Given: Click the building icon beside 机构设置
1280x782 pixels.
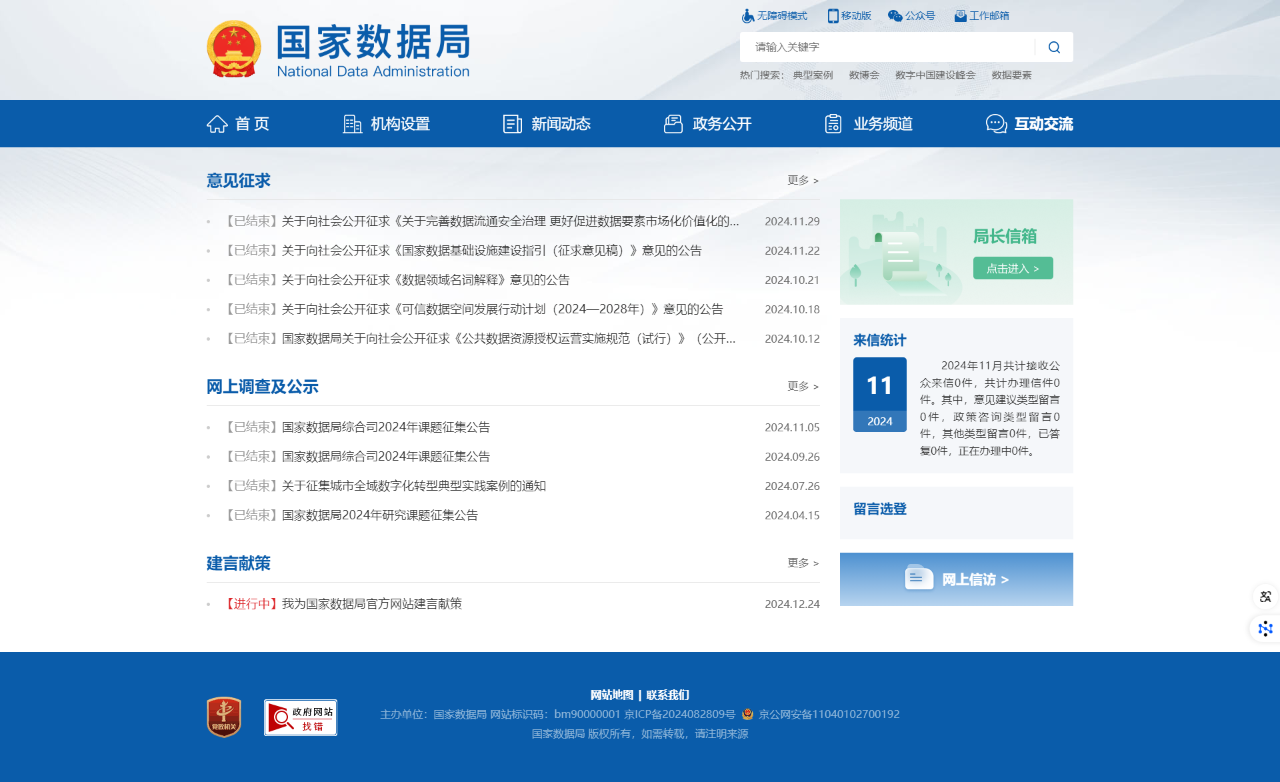Looking at the screenshot, I should [x=352, y=124].
